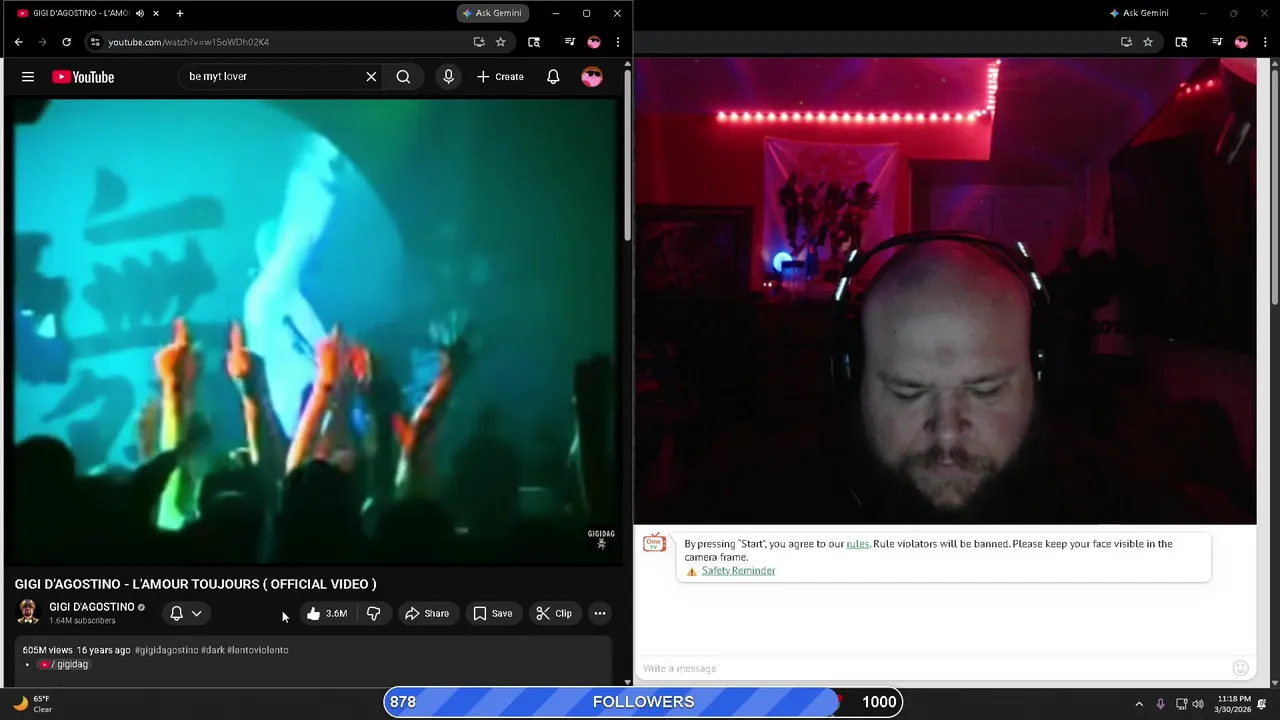This screenshot has height=720, width=1280.
Task: Open the Safety Reminder link
Action: click(738, 571)
